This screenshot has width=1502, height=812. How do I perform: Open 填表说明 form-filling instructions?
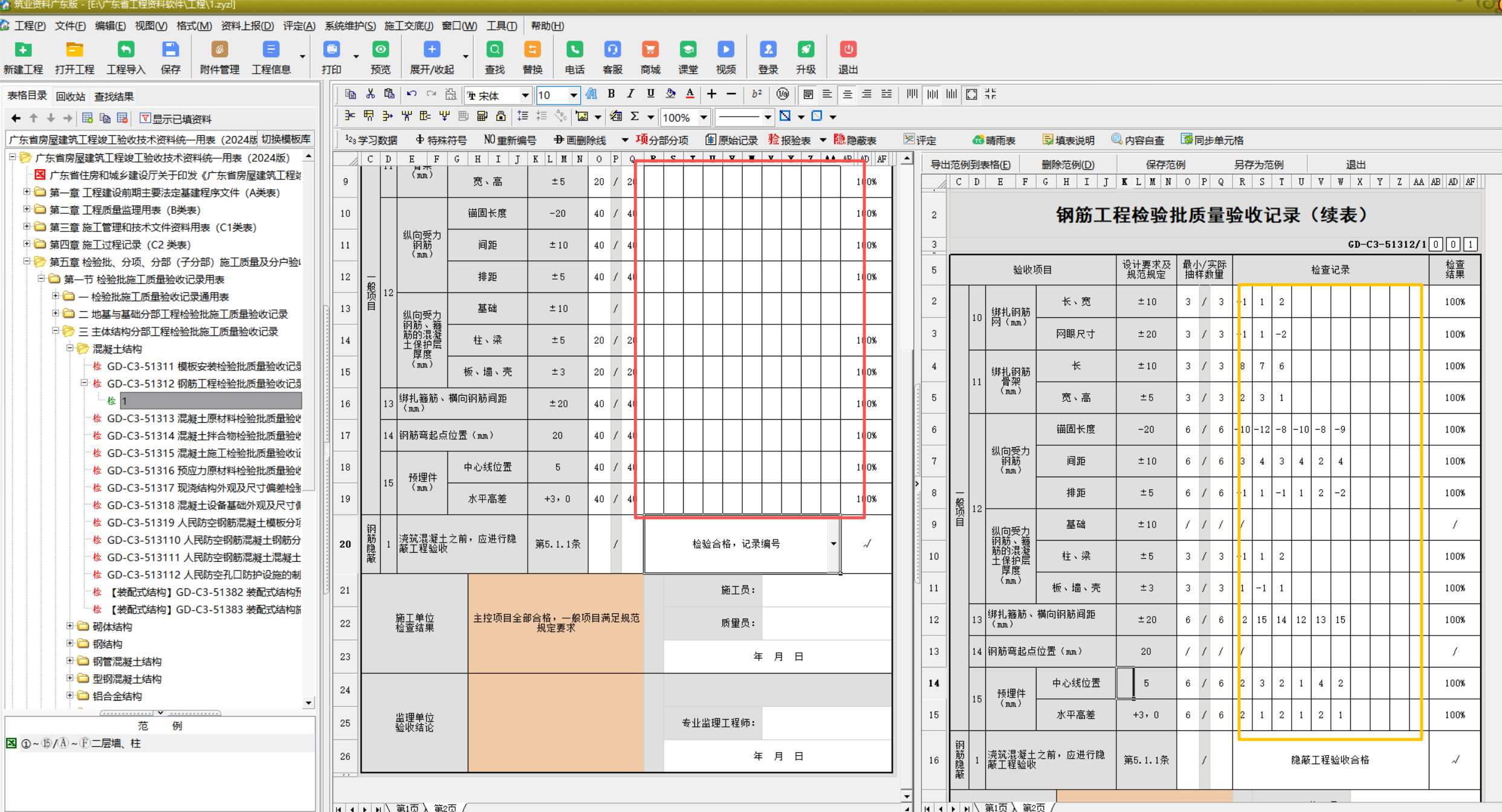tap(1069, 140)
